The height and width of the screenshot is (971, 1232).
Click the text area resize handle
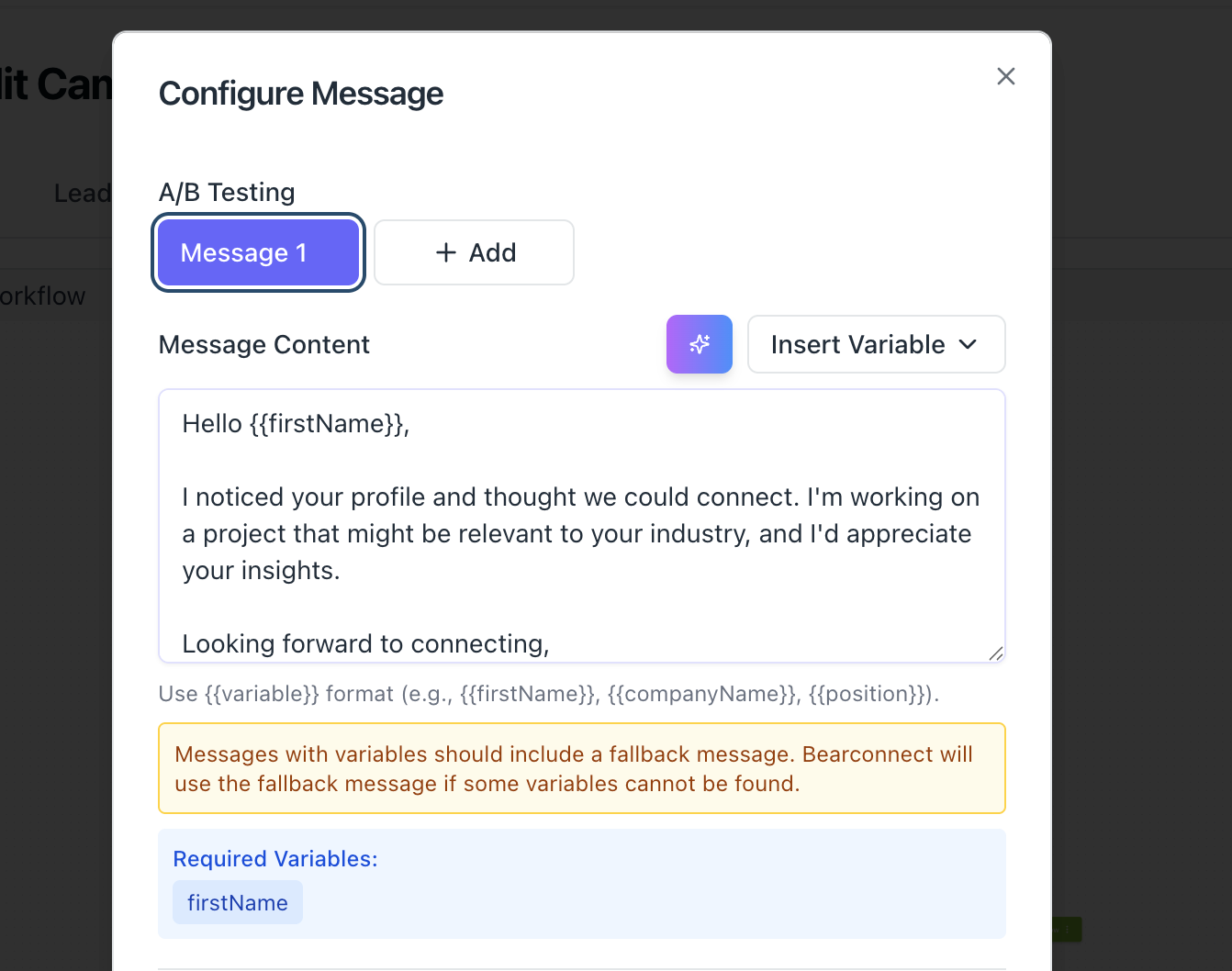point(995,653)
